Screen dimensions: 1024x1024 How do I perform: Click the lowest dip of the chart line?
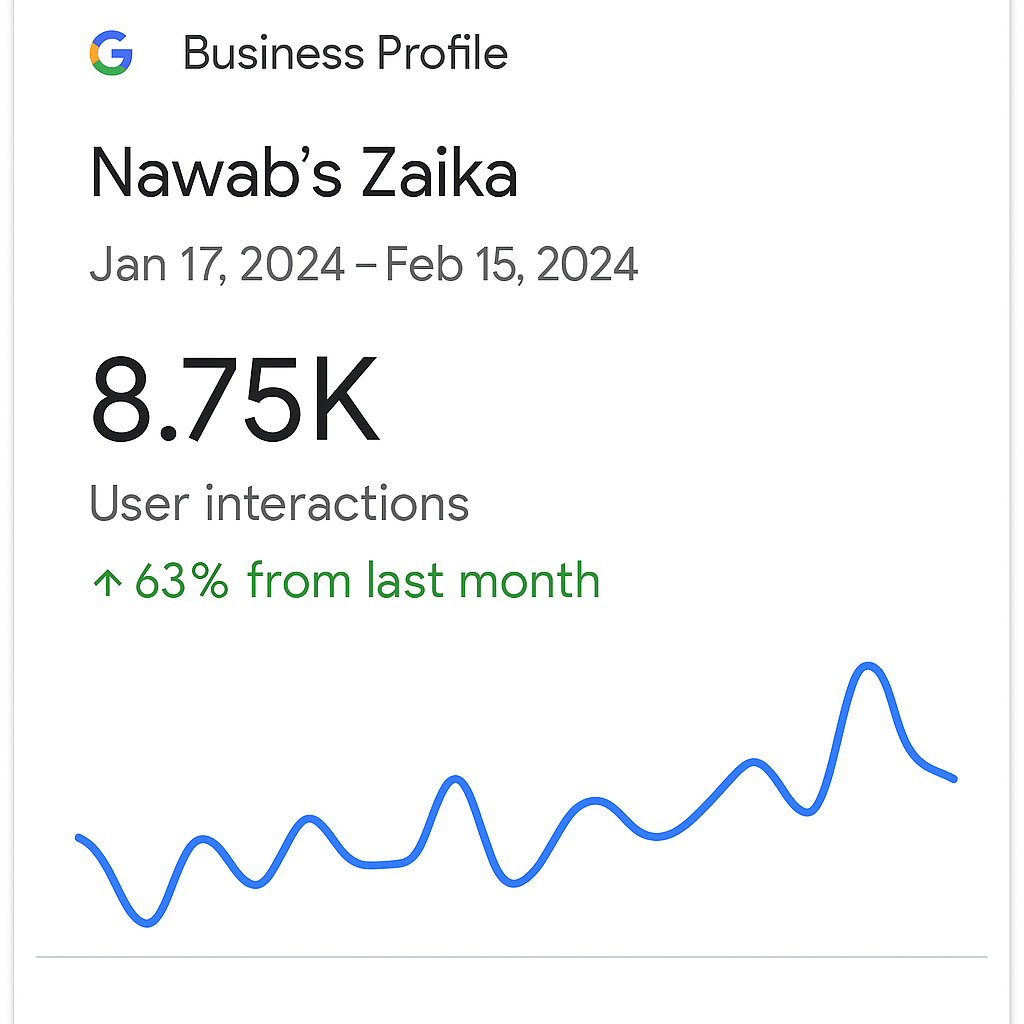tap(147, 923)
